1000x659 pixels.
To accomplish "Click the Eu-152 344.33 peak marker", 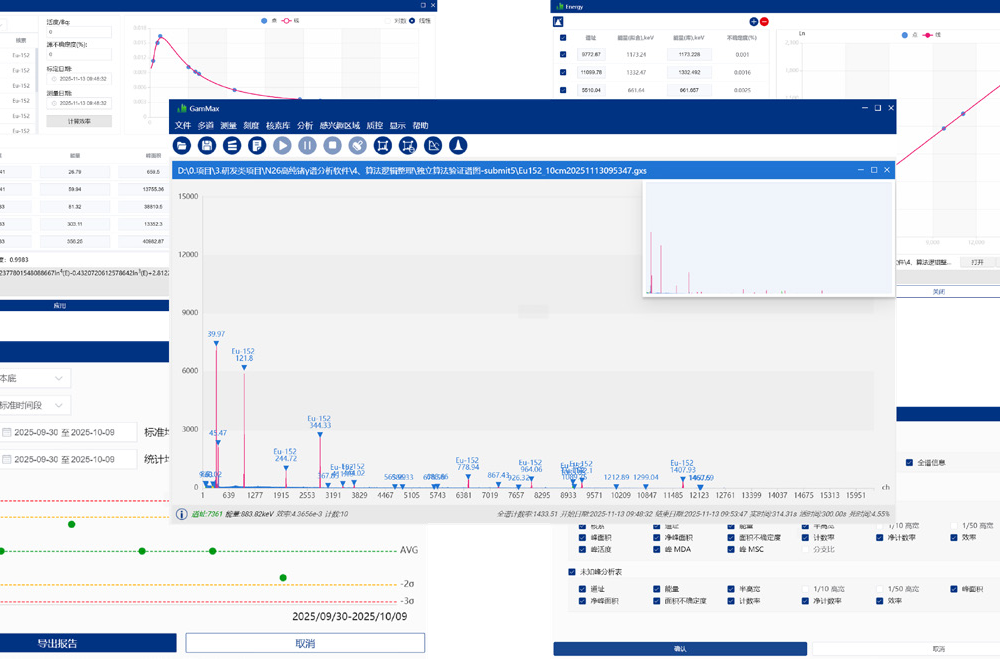I will coord(320,434).
